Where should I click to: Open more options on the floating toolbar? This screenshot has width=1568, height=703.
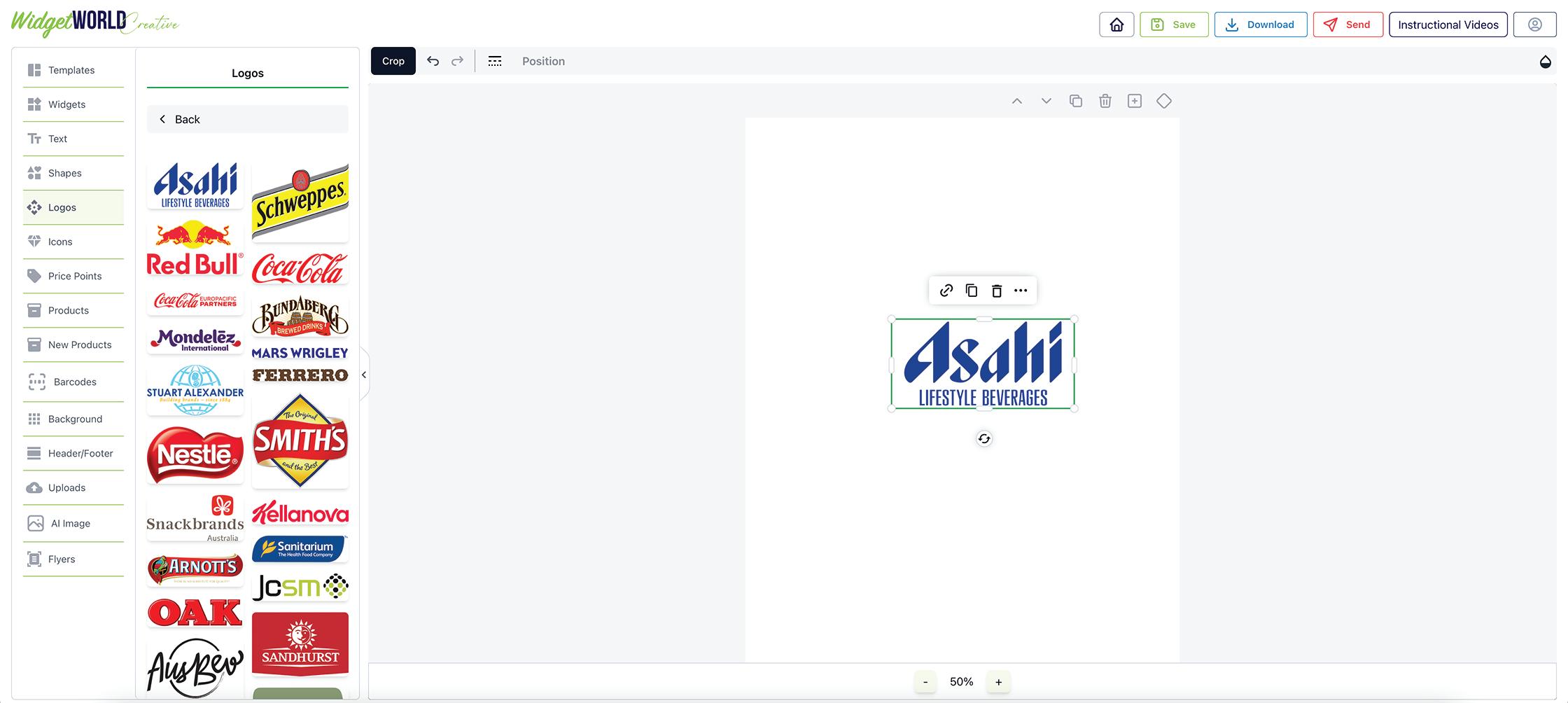pos(1021,291)
